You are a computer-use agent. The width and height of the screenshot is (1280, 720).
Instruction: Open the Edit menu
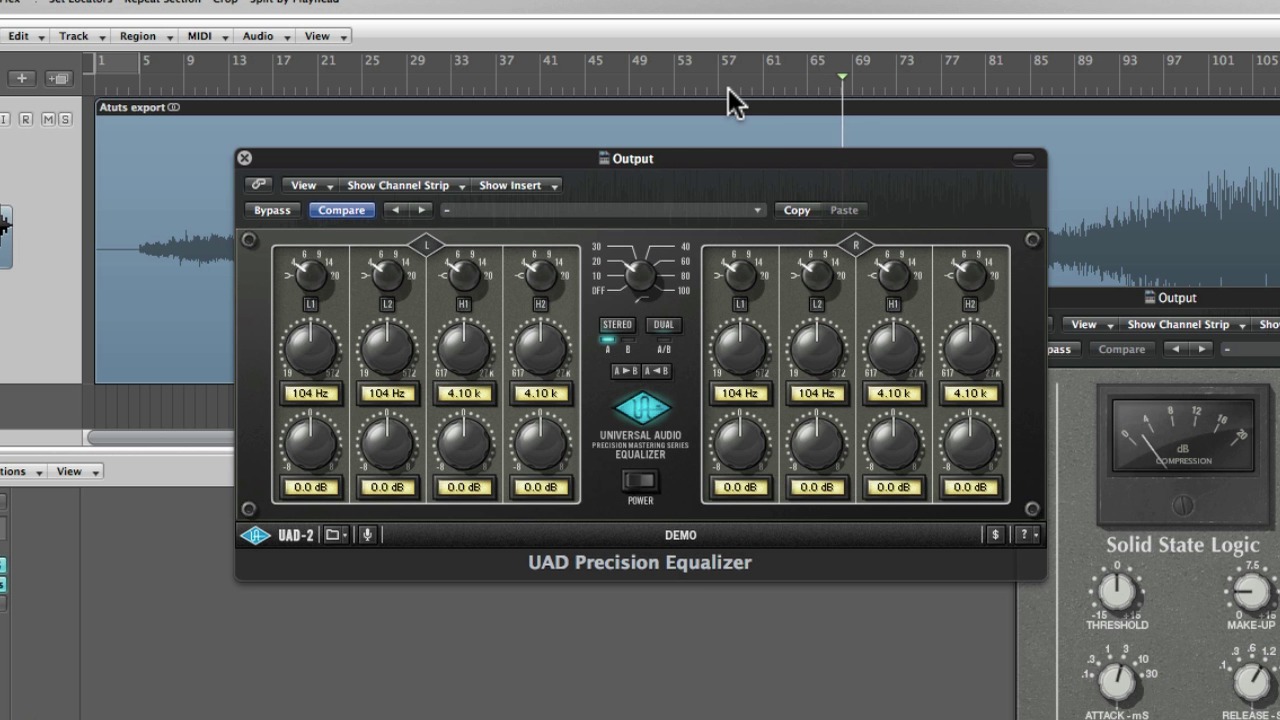24,36
